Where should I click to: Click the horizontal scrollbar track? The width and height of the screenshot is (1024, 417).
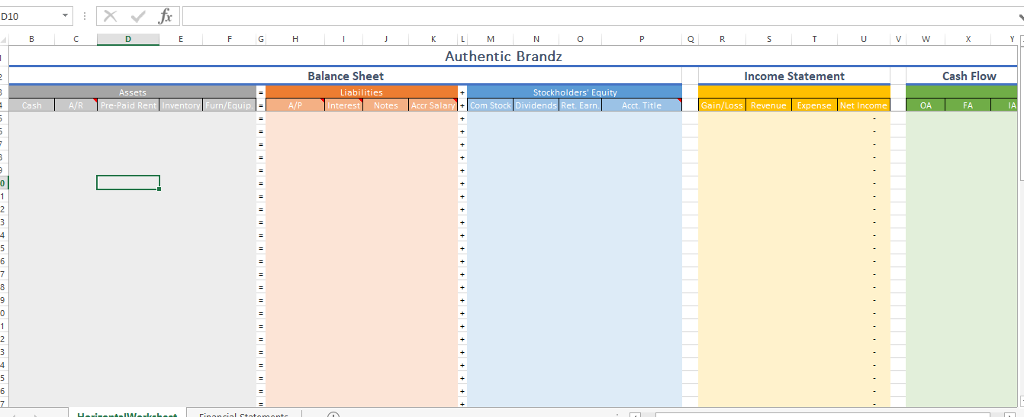pyautogui.click(x=823, y=414)
